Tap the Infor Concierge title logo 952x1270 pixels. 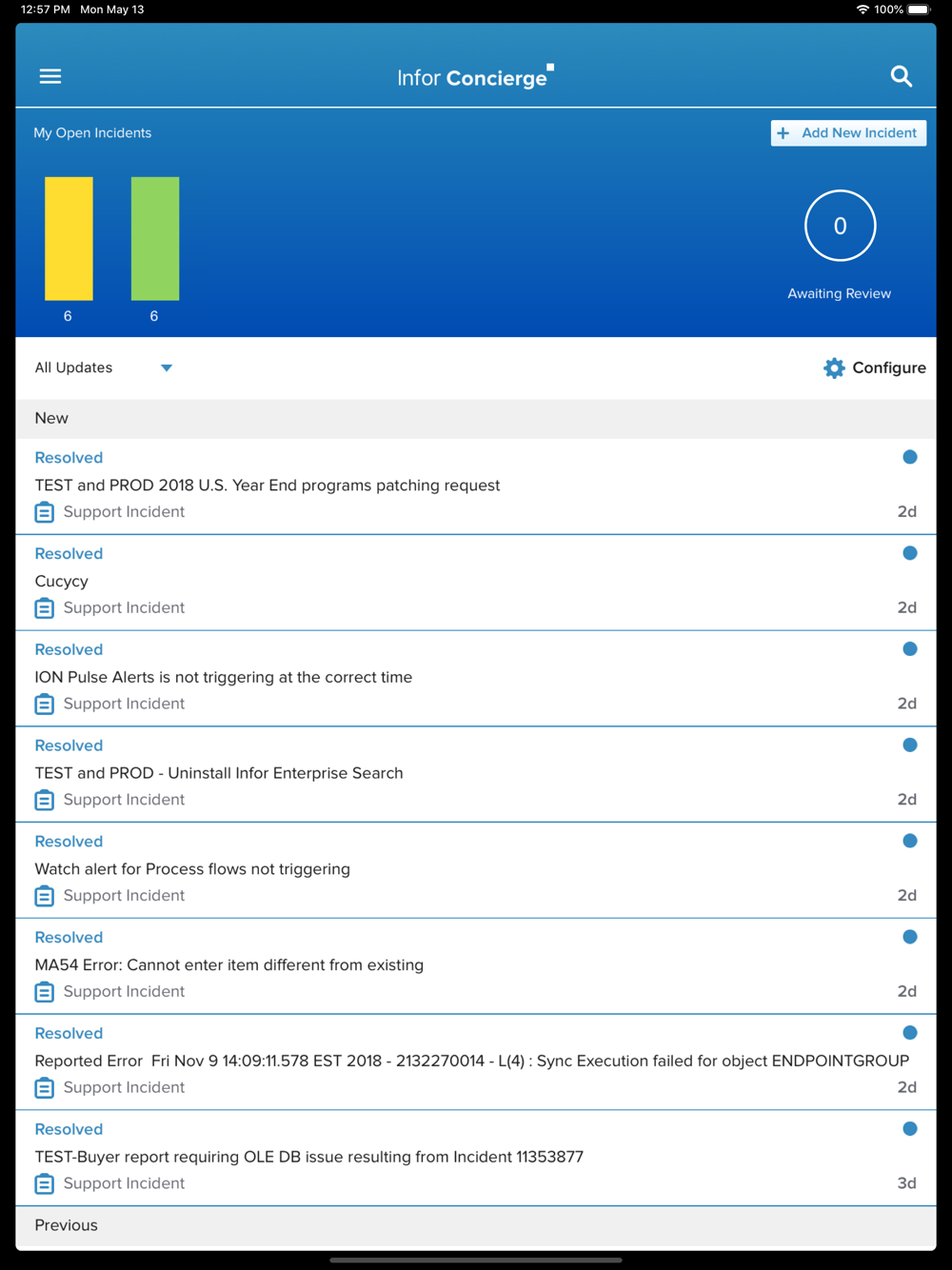point(475,77)
